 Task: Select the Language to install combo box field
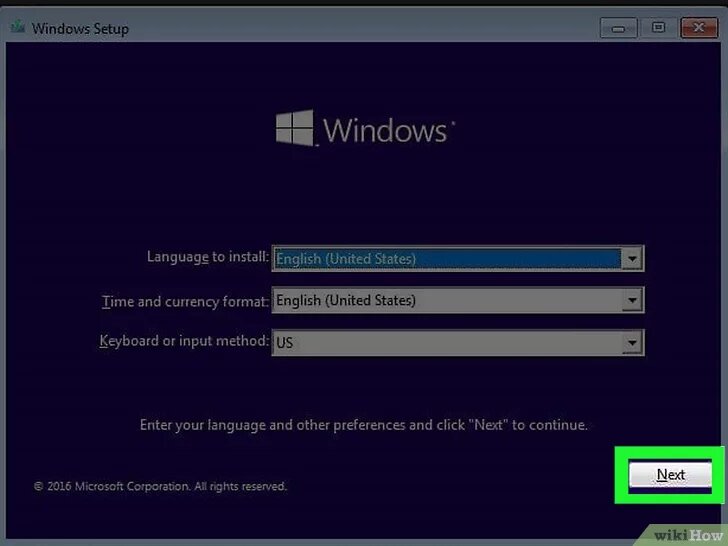(x=458, y=259)
